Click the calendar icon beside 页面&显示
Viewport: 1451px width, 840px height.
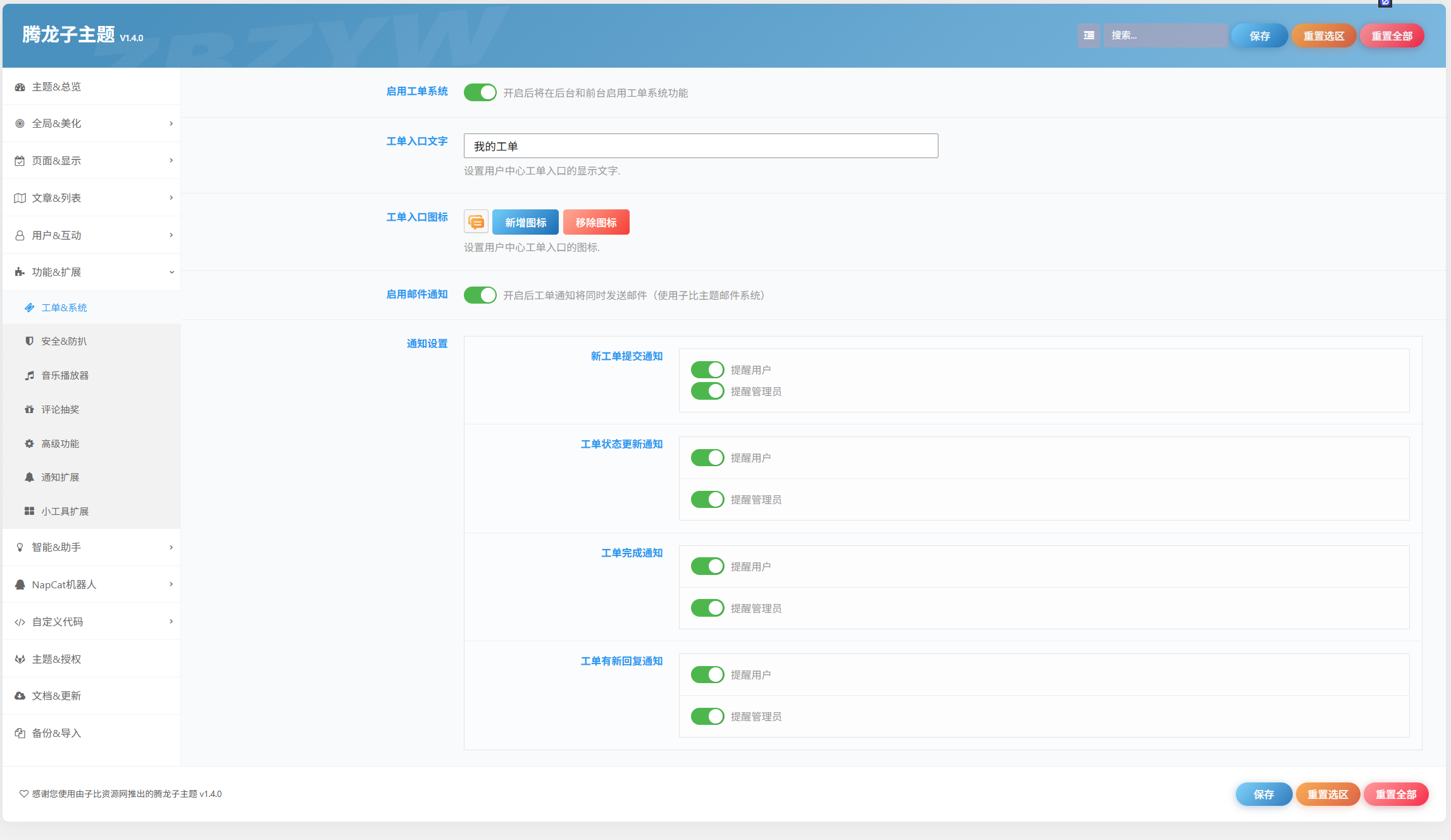click(20, 161)
